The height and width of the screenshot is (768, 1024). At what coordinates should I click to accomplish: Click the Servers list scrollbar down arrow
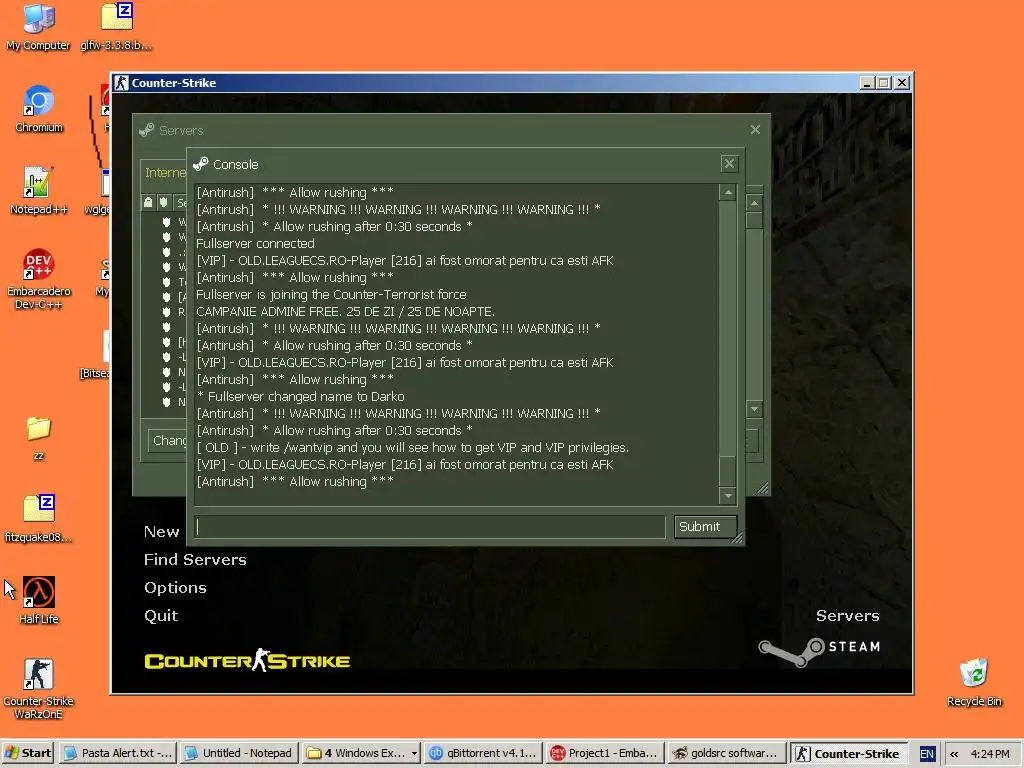point(754,409)
